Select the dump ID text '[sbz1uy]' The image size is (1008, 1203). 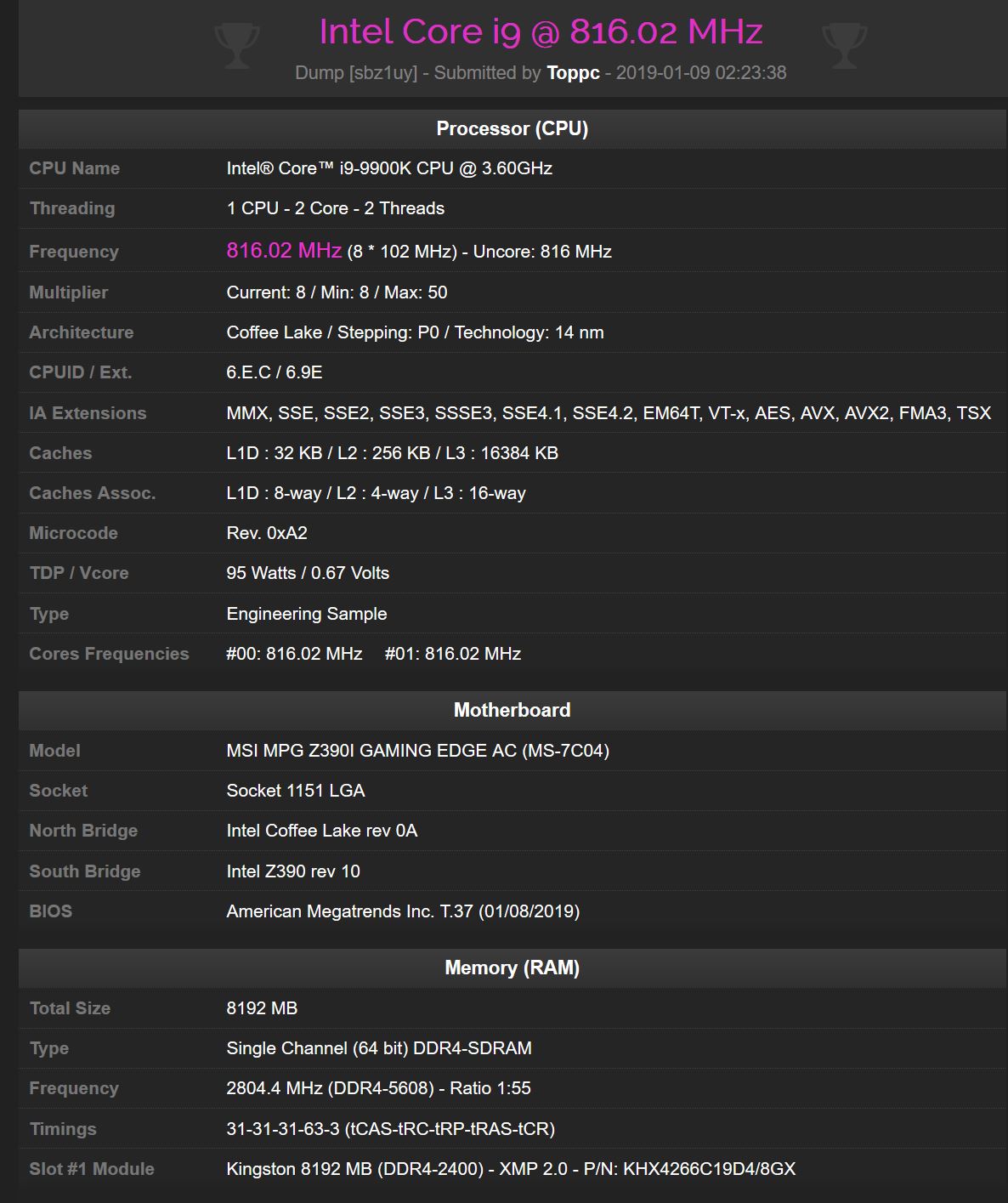(383, 73)
